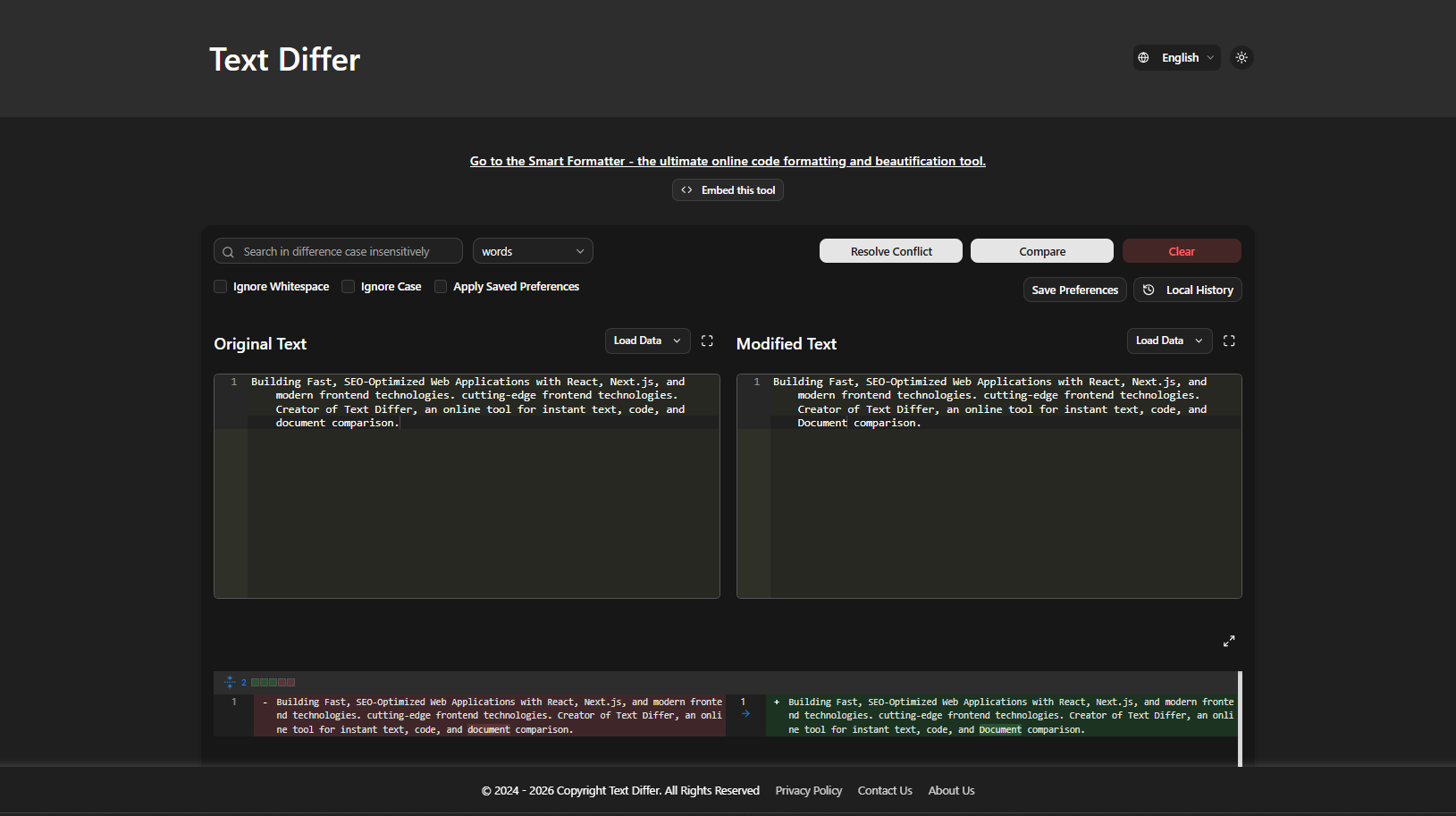Click the Resolve Conflict button
Screen dimensions: 1456x816
(x=891, y=251)
